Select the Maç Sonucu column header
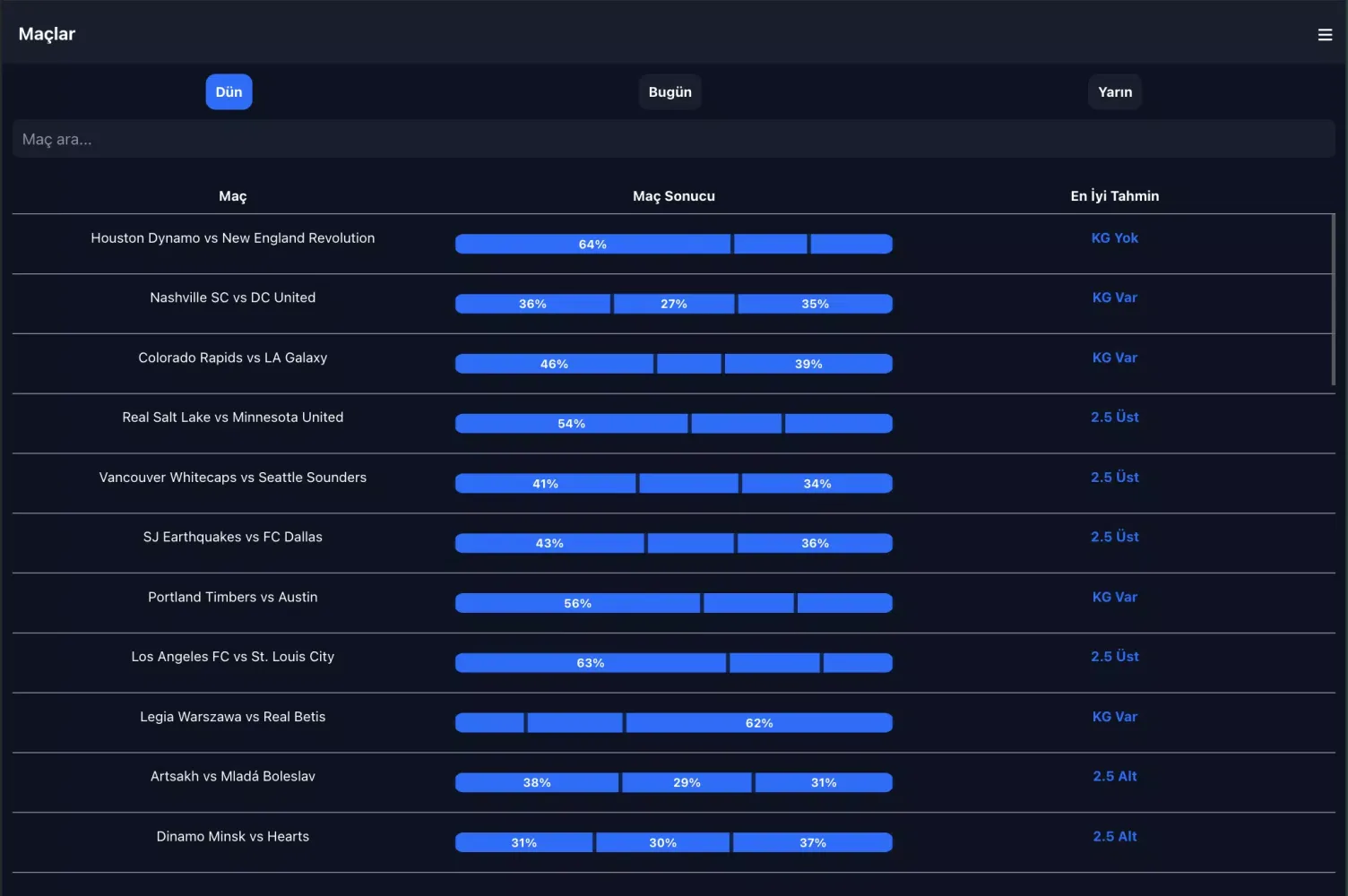The image size is (1348, 896). pos(674,195)
